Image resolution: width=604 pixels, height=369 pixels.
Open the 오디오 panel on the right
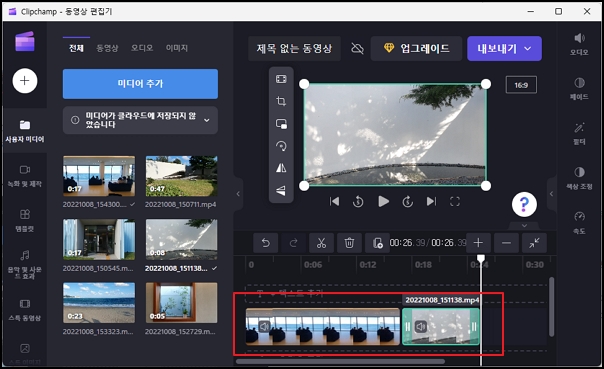click(579, 44)
